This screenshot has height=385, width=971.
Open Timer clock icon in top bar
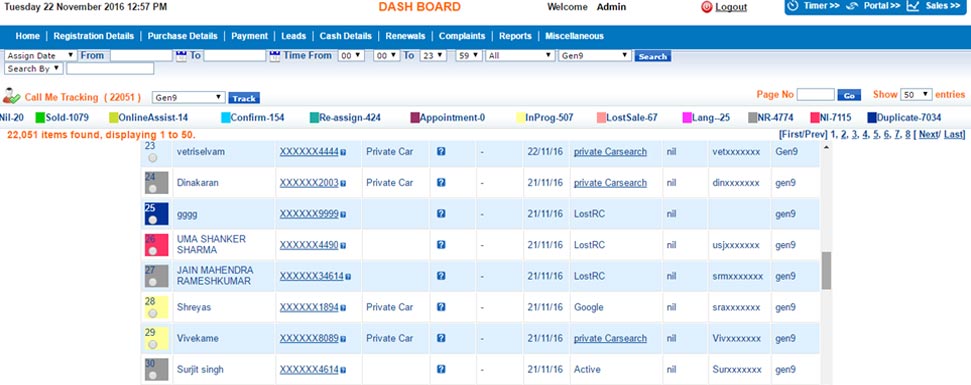793,6
